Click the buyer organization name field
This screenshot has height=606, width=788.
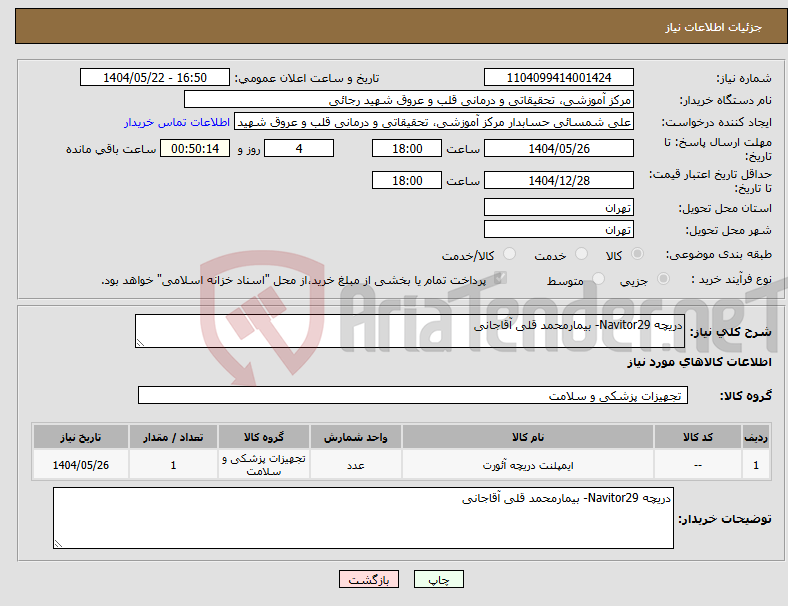409,99
